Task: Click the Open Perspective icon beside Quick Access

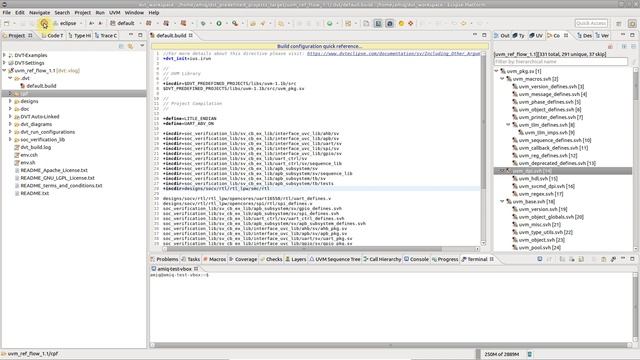Action: [x=619, y=23]
